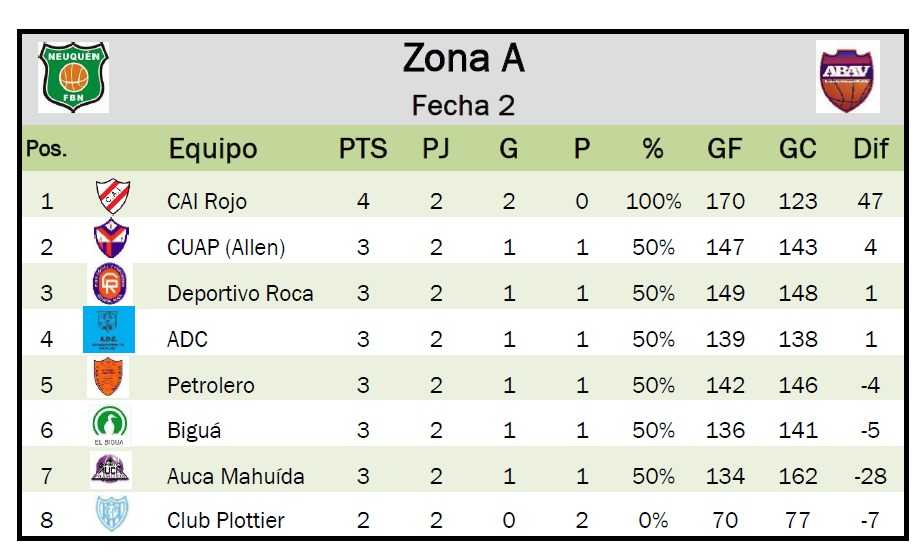Click the Club Plottier light-blue crest
923x552 pixels.
[109, 515]
